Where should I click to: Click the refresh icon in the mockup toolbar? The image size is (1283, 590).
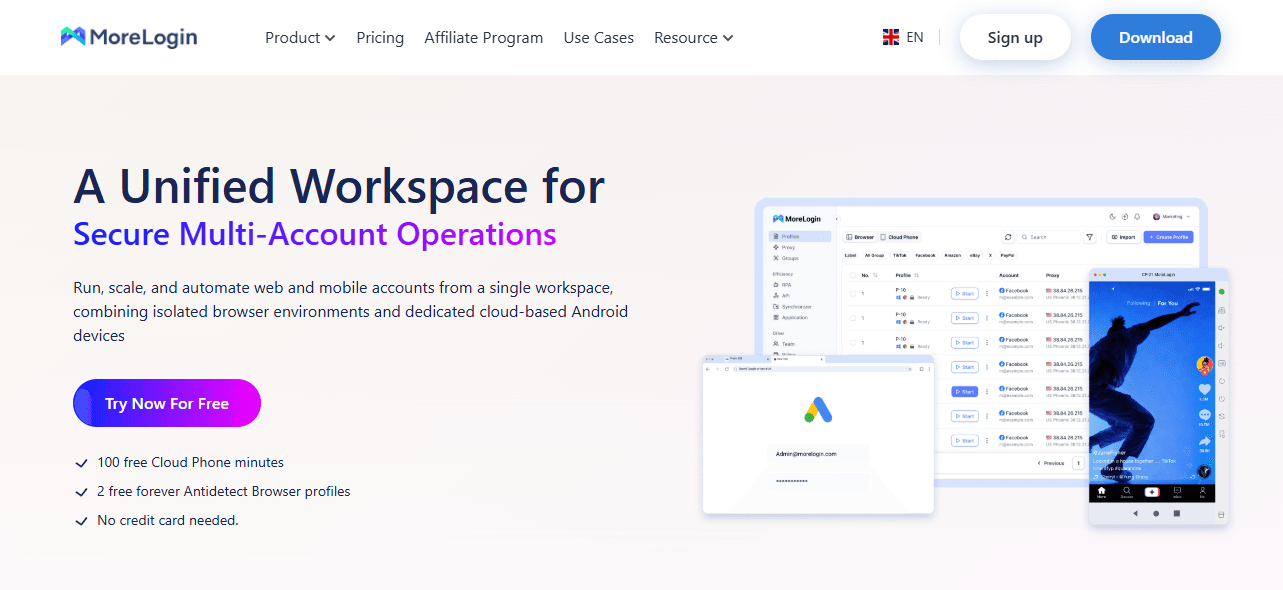tap(1008, 237)
